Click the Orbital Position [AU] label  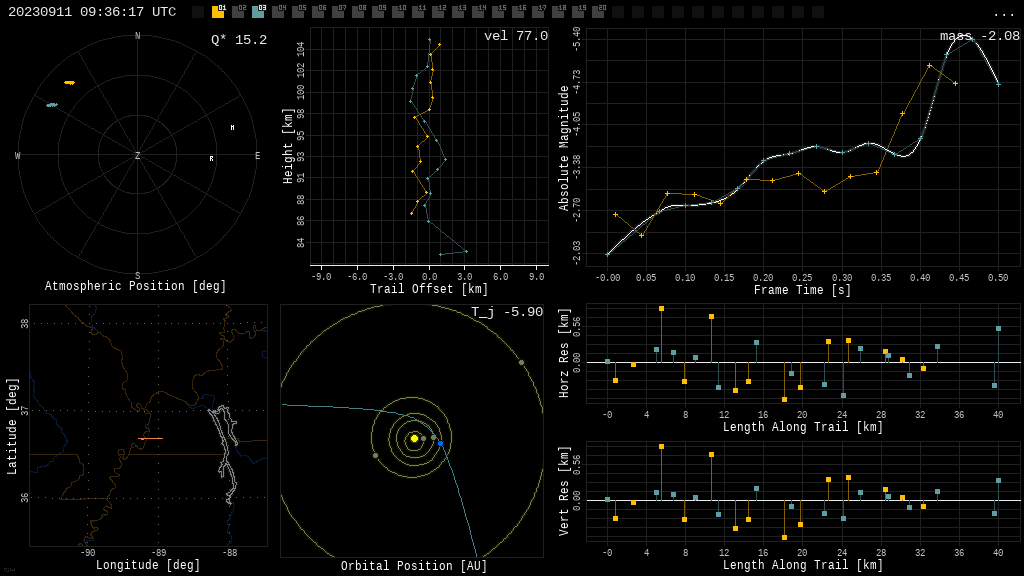pyautogui.click(x=414, y=566)
